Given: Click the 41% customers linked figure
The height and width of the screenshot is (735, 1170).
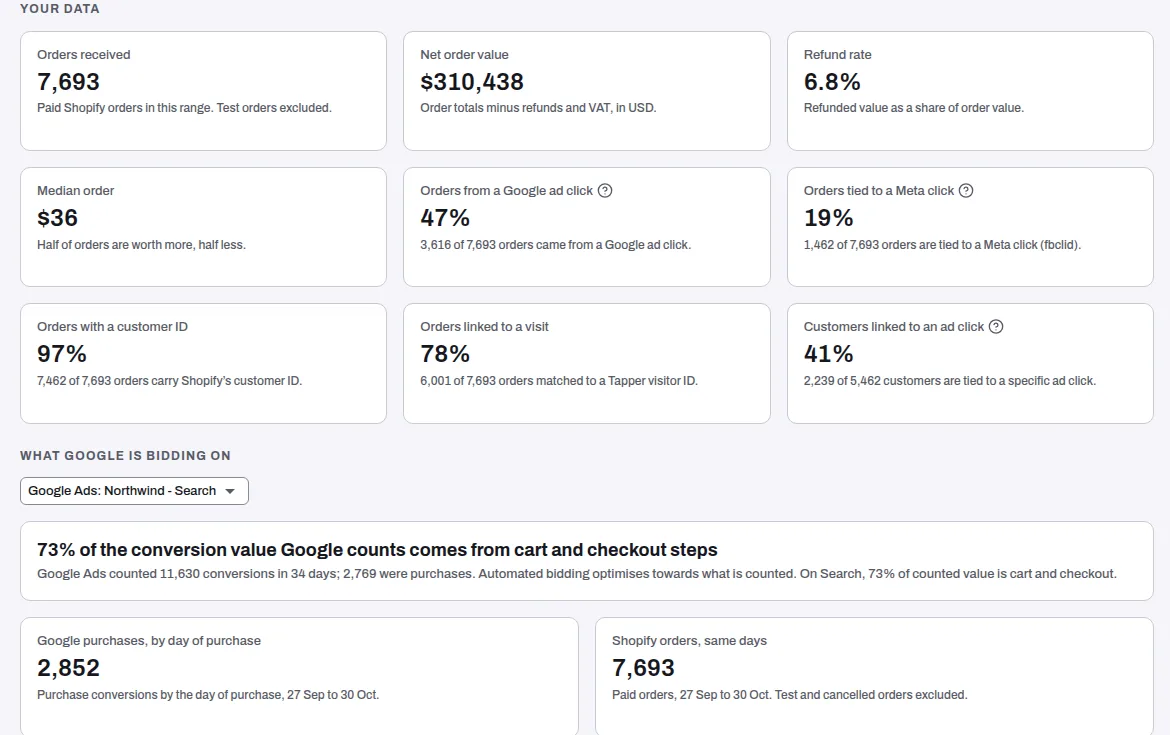Looking at the screenshot, I should coord(828,353).
